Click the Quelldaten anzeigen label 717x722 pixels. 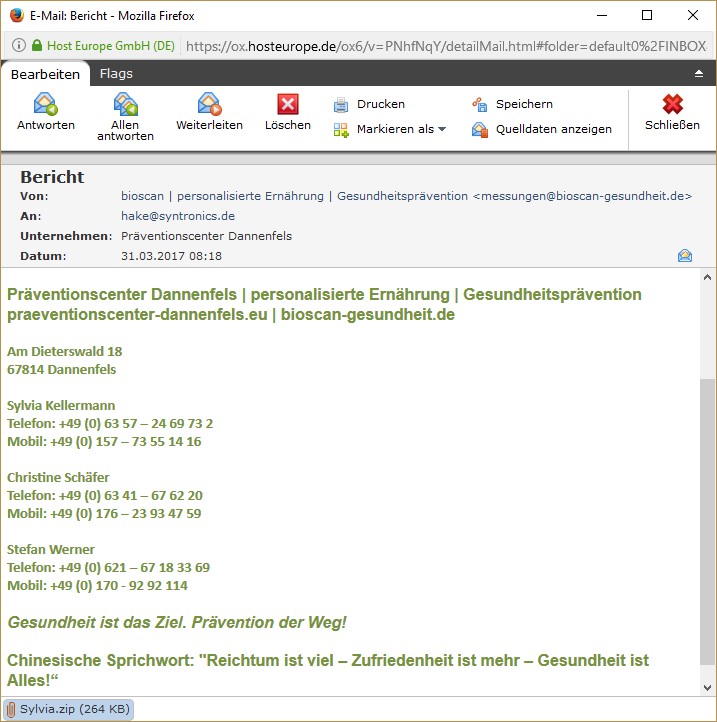click(554, 129)
